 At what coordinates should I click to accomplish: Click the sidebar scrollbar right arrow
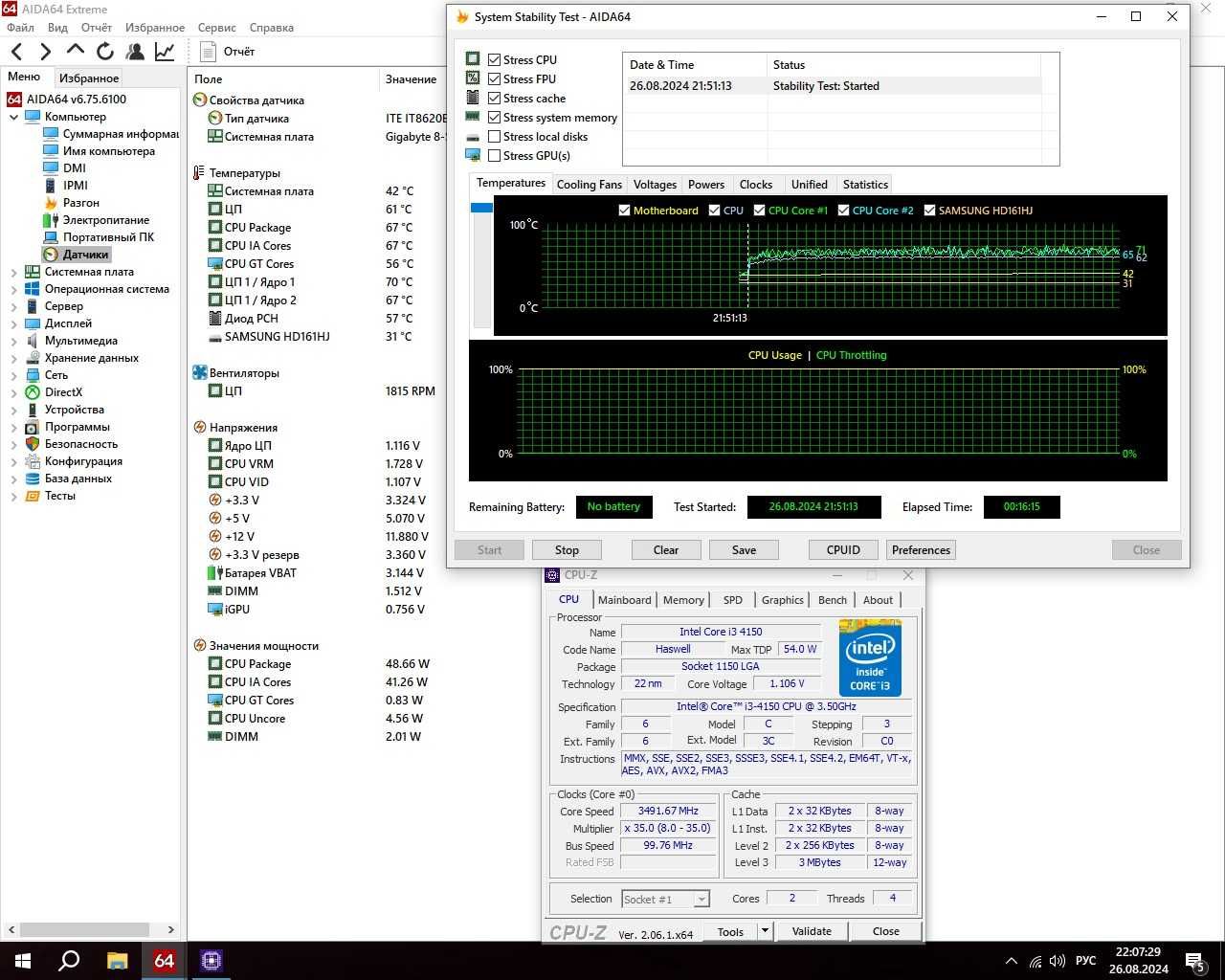point(170,929)
